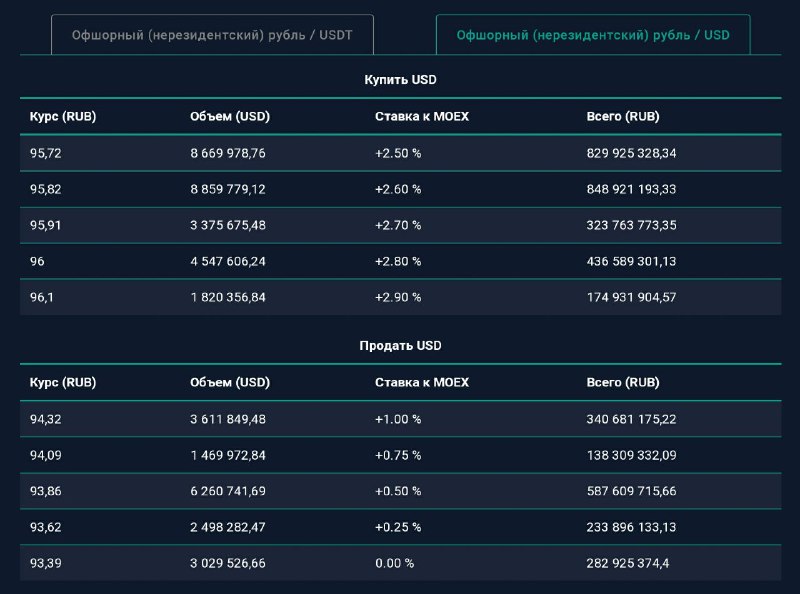Image resolution: width=800 pixels, height=594 pixels.
Task: Select the buy row with rate 96,1
Action: coord(401,297)
